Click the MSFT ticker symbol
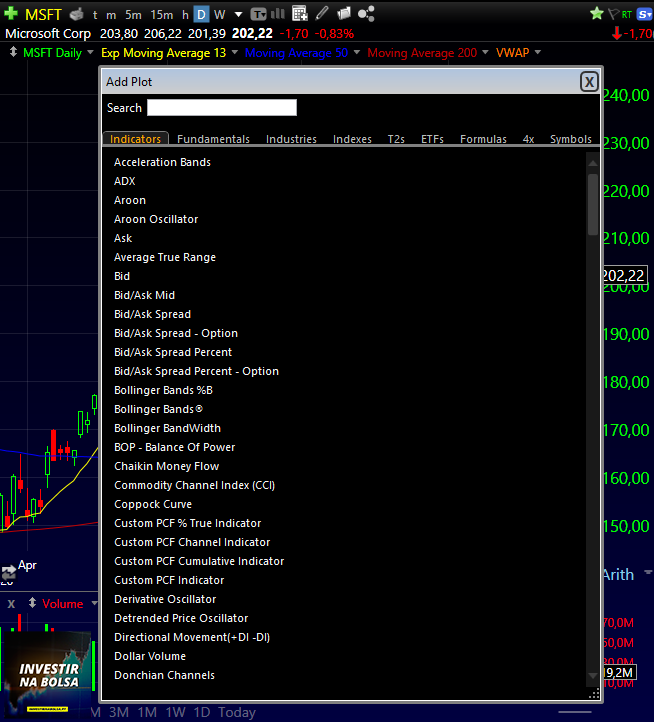654x722 pixels. coord(43,15)
